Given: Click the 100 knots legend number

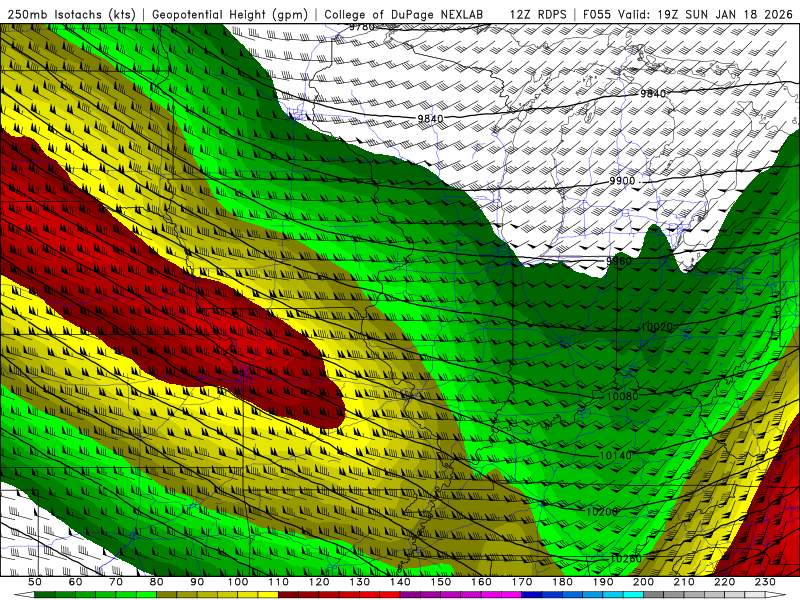Looking at the screenshot, I should click(238, 582).
